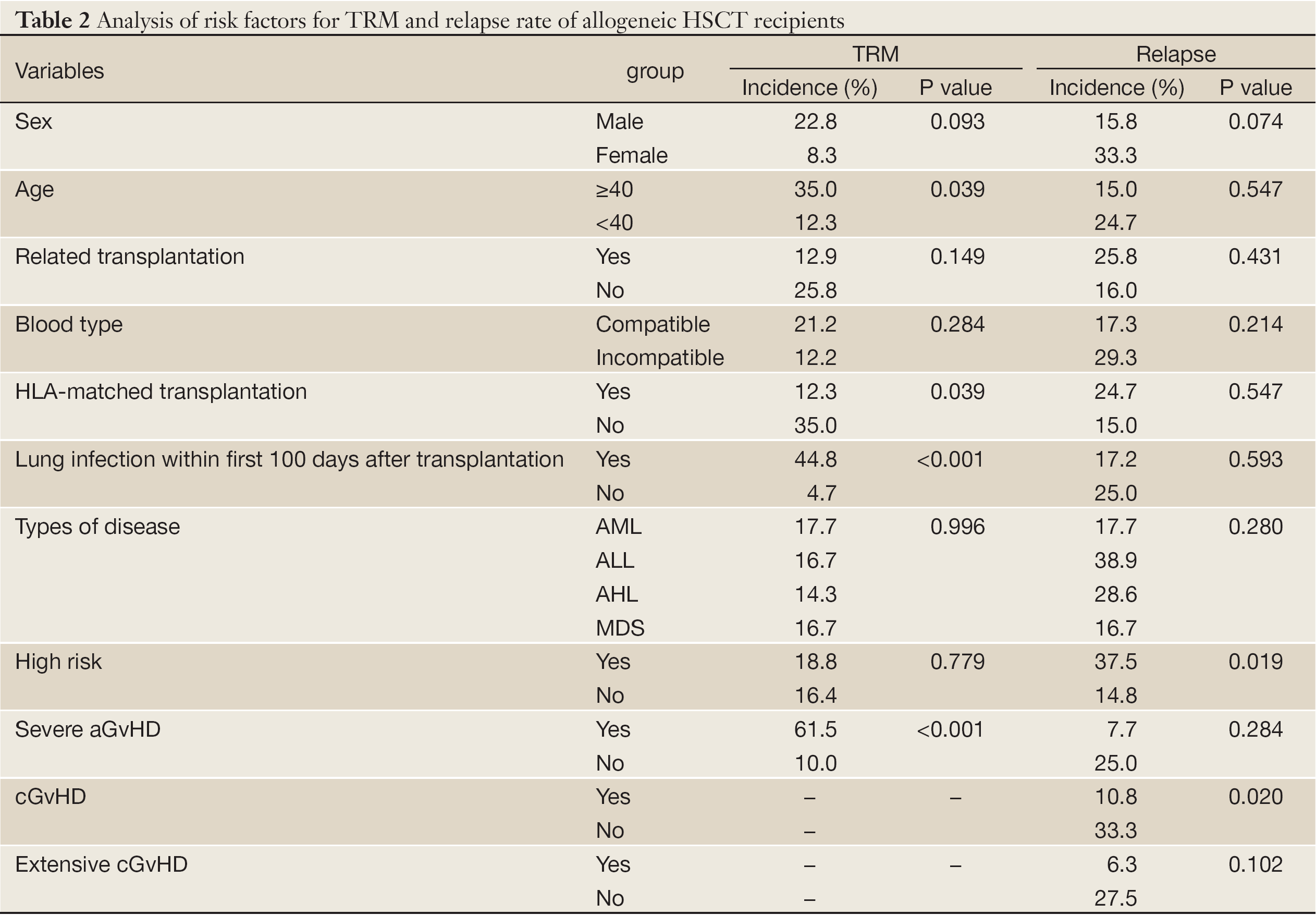
Task: Select relapse P value 0.431
Action: pos(1255,257)
